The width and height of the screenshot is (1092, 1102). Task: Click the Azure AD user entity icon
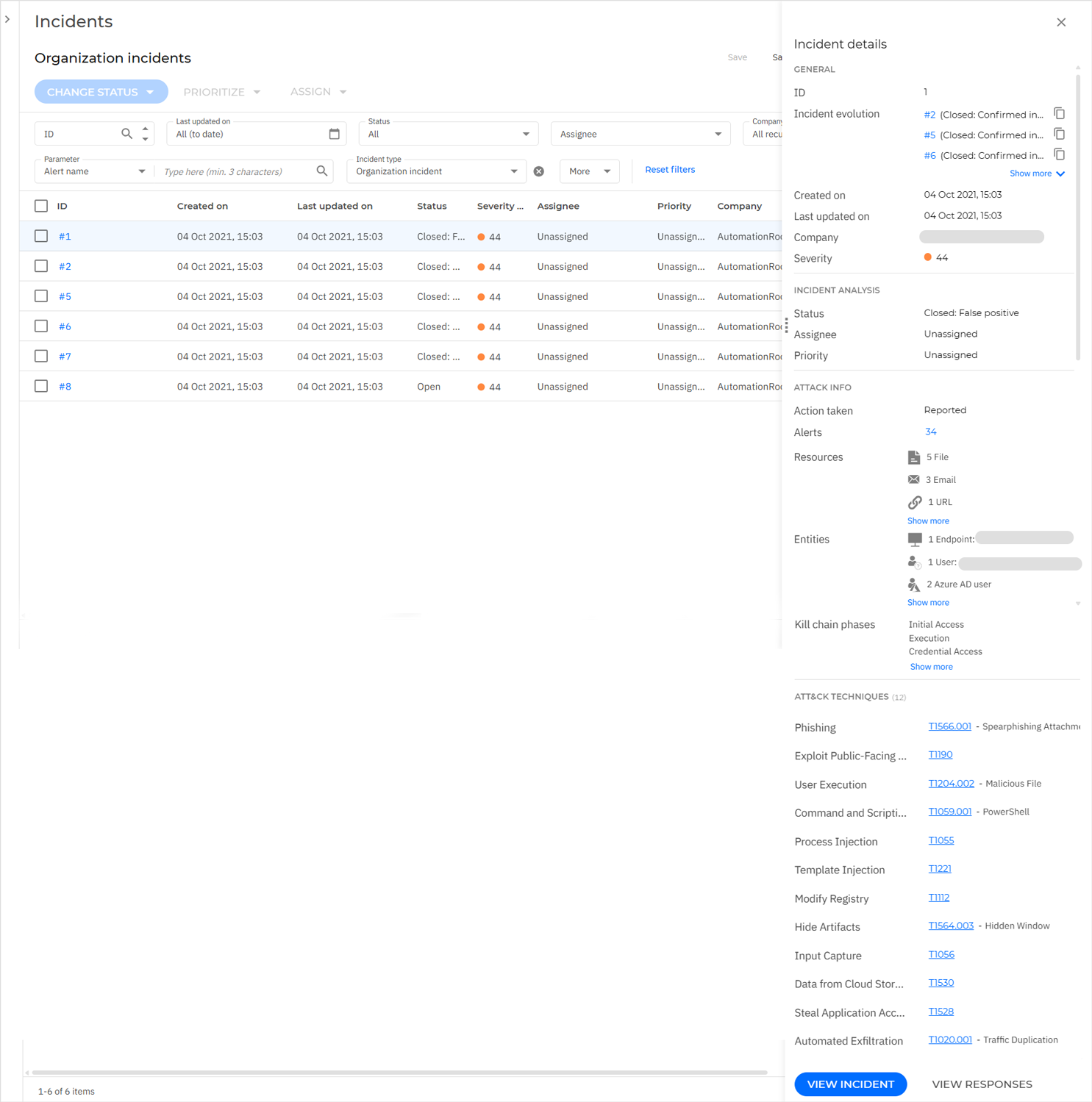(x=914, y=584)
